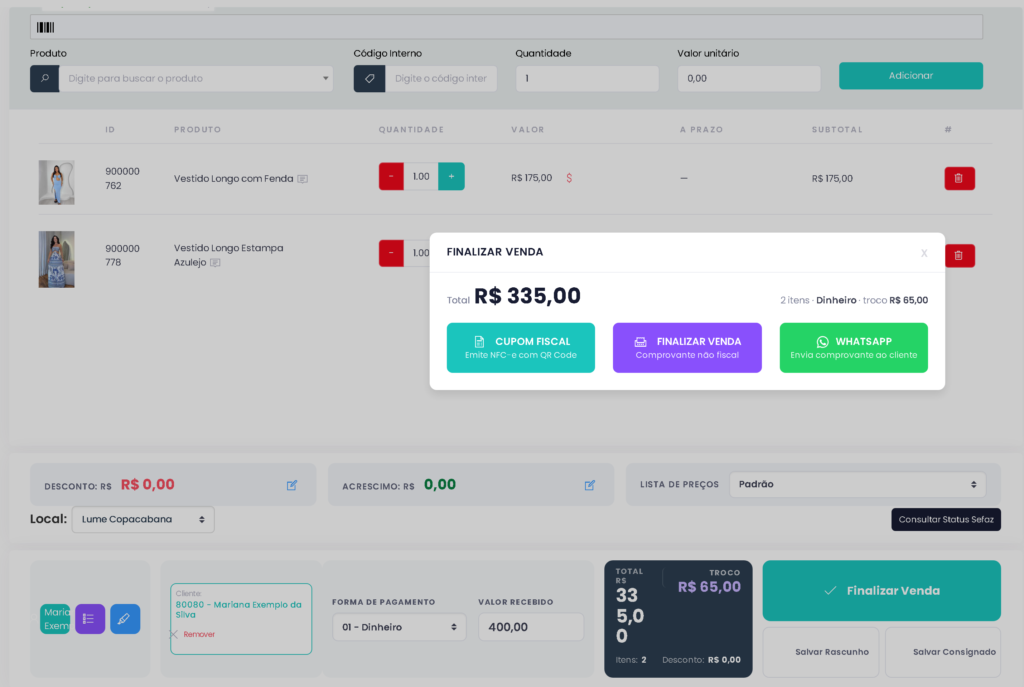Click Salvar Consignado button
The image size is (1024, 687).
tap(944, 652)
